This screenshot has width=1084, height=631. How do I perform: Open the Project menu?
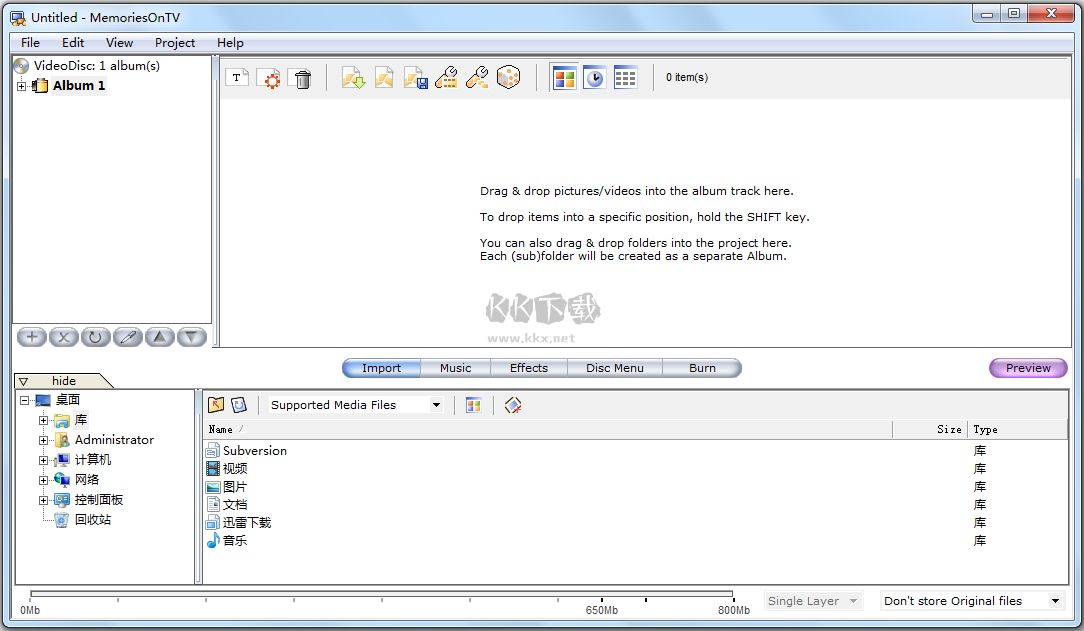click(175, 43)
